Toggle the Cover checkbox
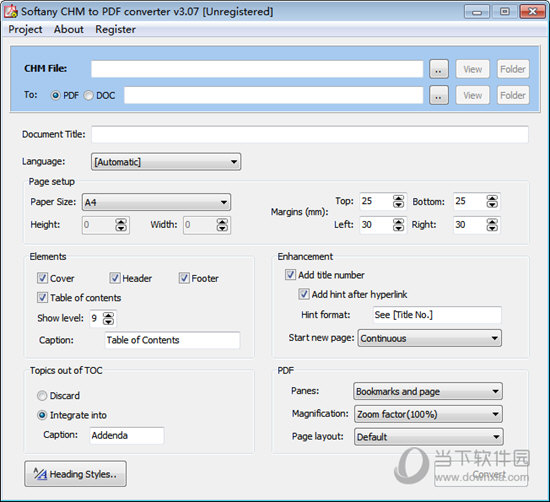The image size is (550, 502). tap(42, 278)
